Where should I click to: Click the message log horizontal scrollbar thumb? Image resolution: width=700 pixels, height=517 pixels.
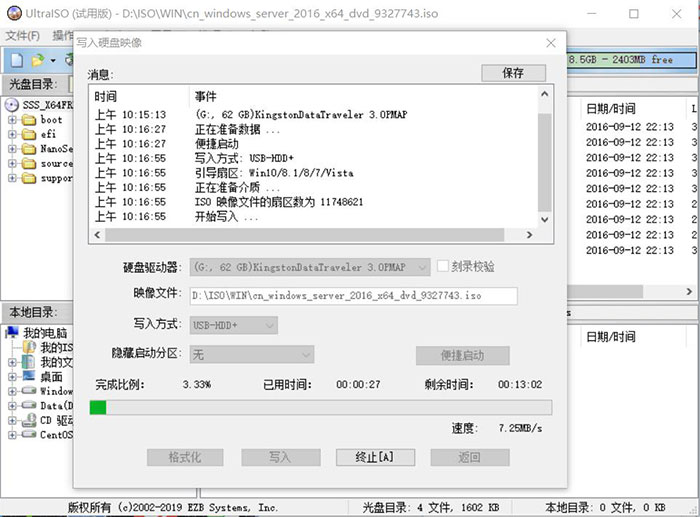[x=305, y=235]
